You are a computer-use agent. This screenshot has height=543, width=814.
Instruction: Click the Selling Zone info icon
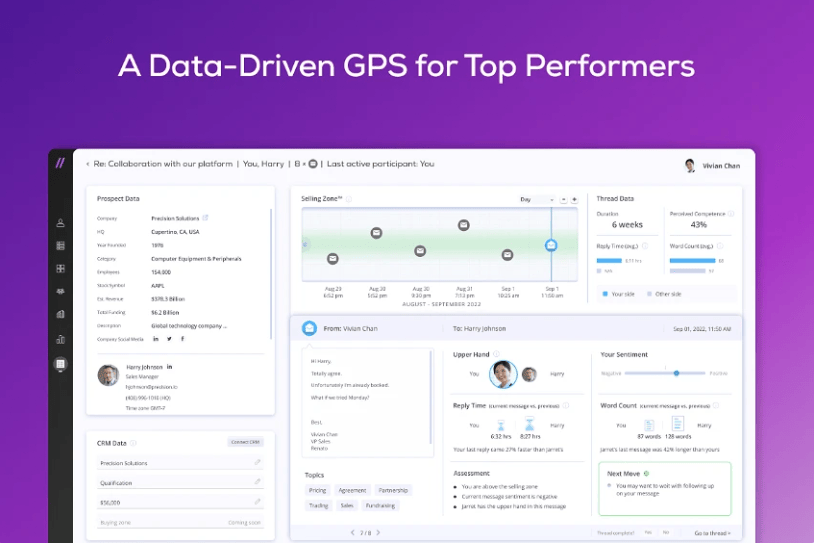(x=349, y=199)
